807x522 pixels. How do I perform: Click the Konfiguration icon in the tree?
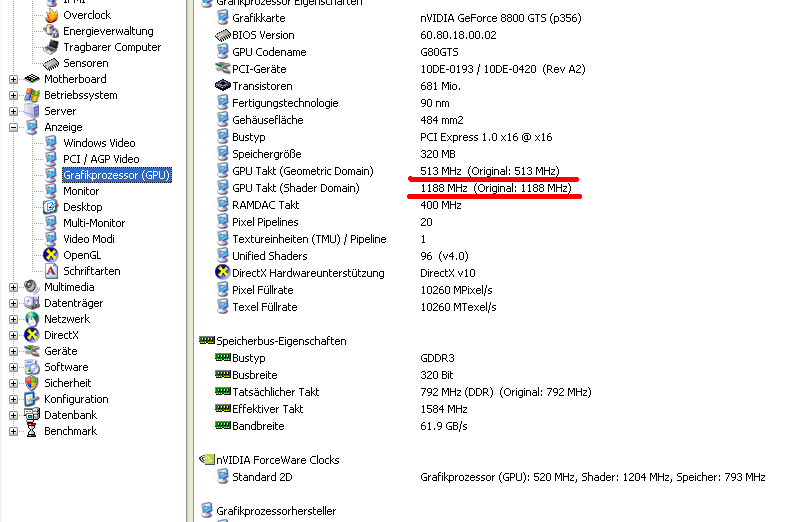[32, 399]
